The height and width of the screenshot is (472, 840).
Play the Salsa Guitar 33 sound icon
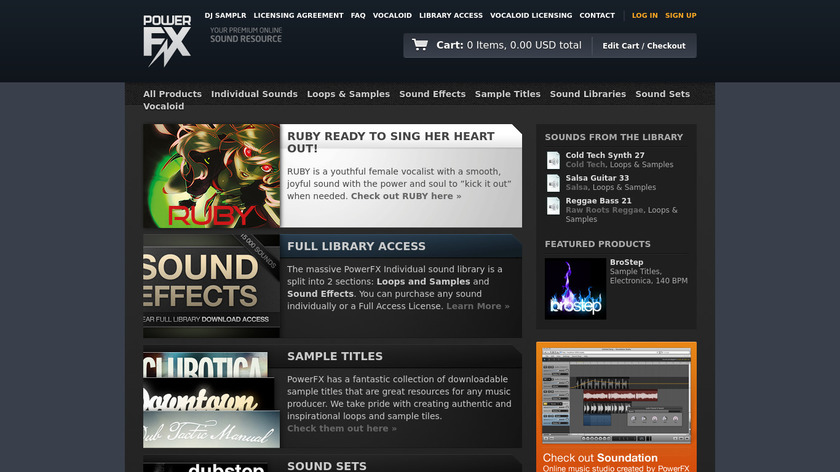pos(553,183)
